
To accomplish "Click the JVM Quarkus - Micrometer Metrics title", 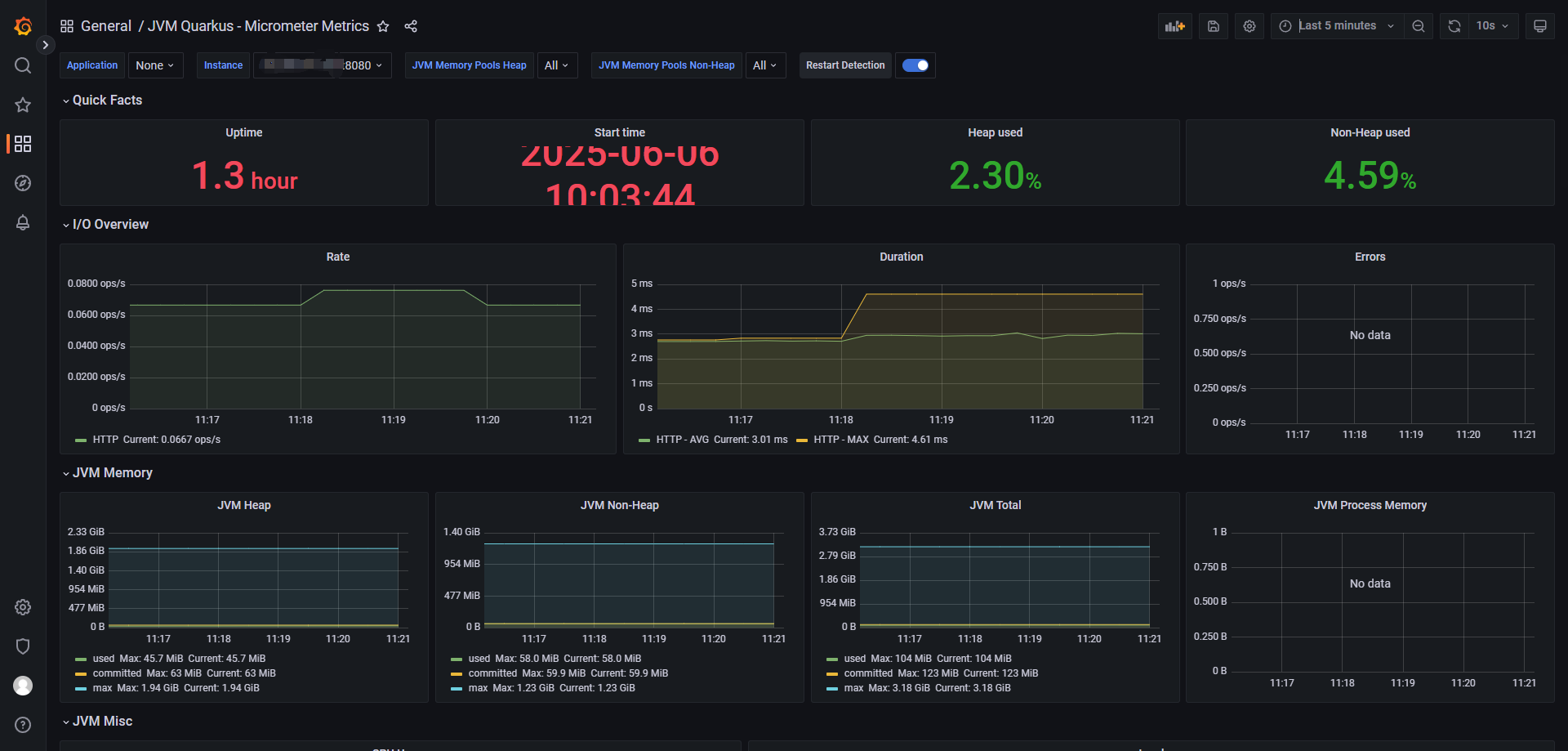I will (258, 26).
